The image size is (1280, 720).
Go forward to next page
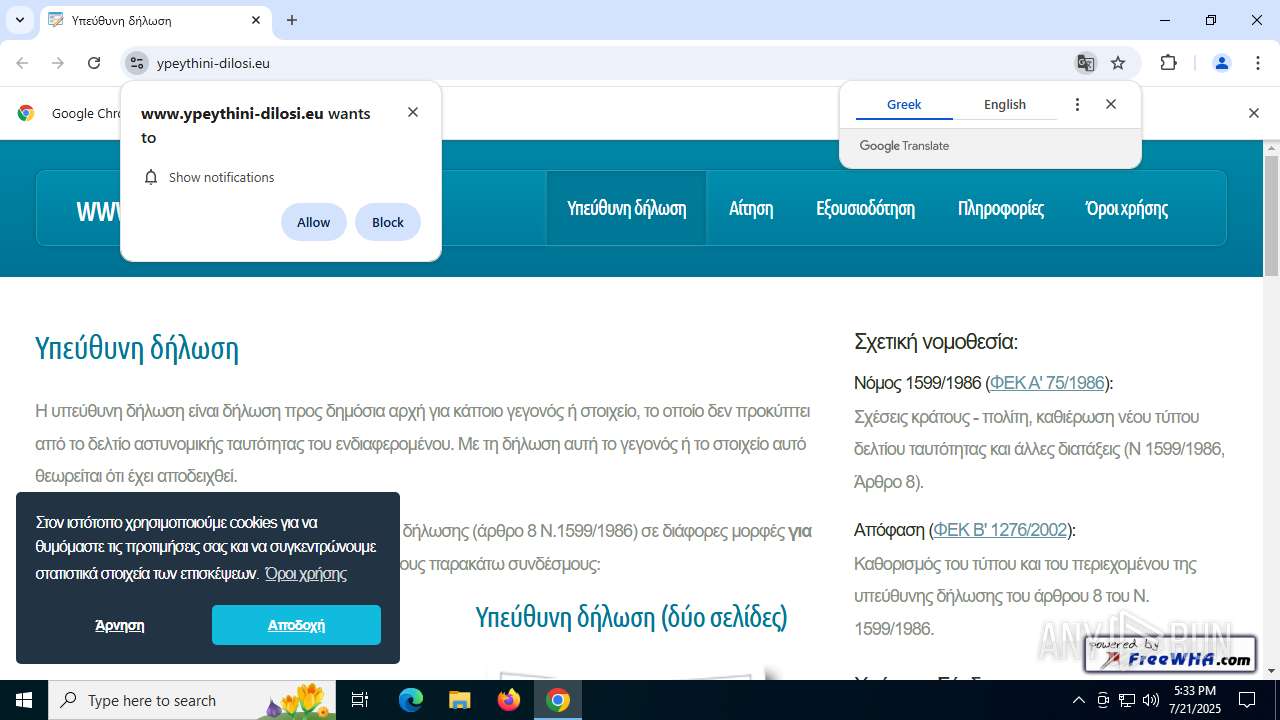[58, 63]
